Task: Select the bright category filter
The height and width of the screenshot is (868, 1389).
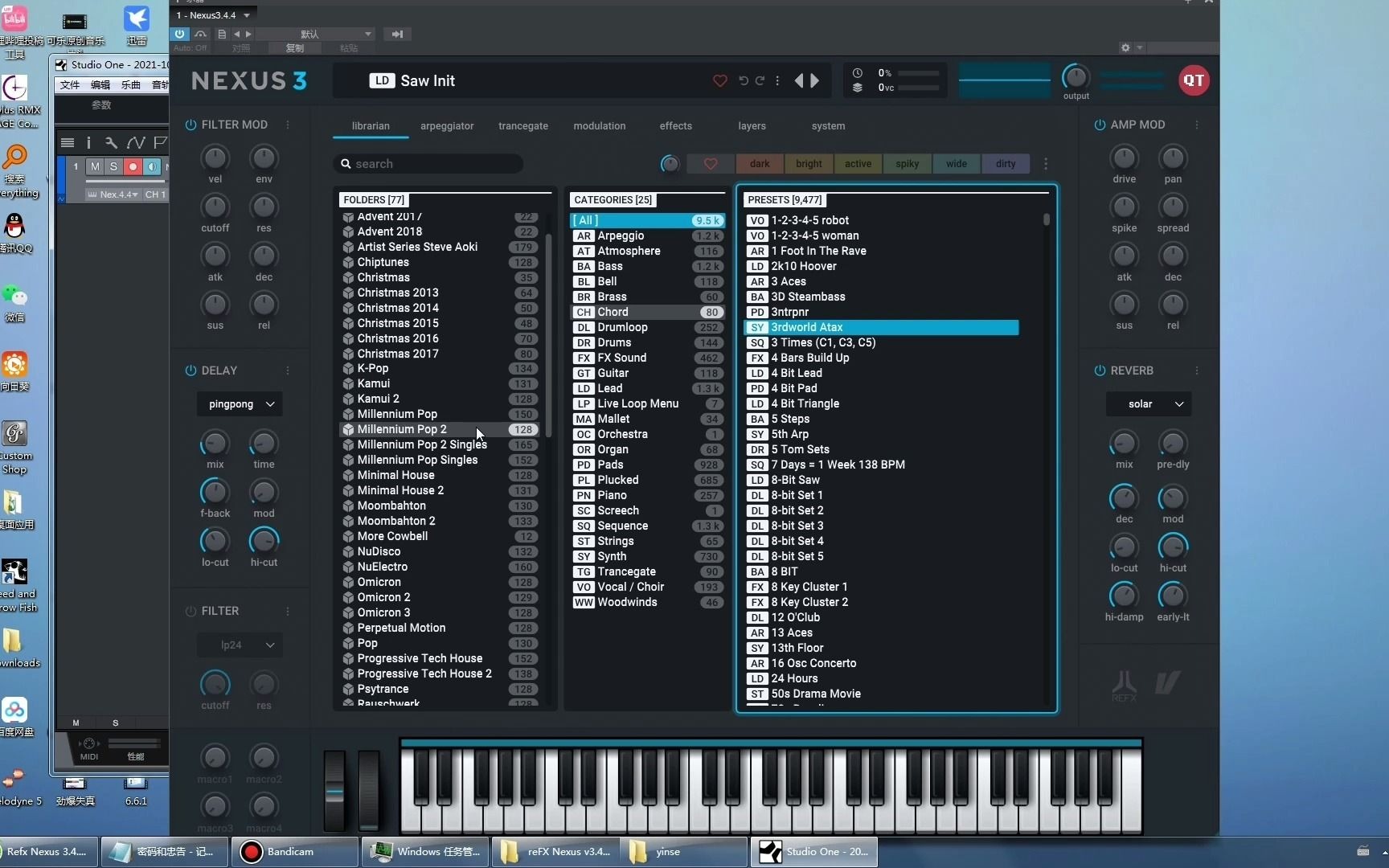Action: pyautogui.click(x=808, y=163)
